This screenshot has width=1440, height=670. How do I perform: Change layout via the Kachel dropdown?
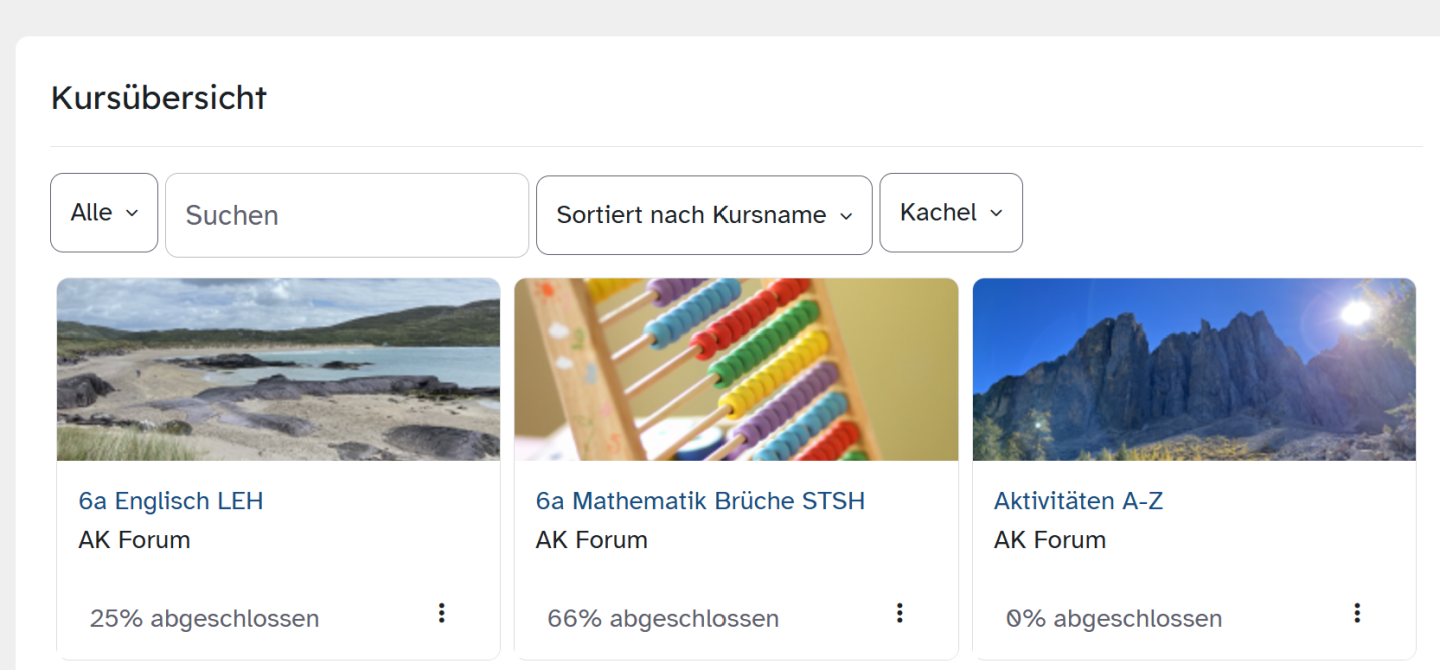tap(949, 213)
